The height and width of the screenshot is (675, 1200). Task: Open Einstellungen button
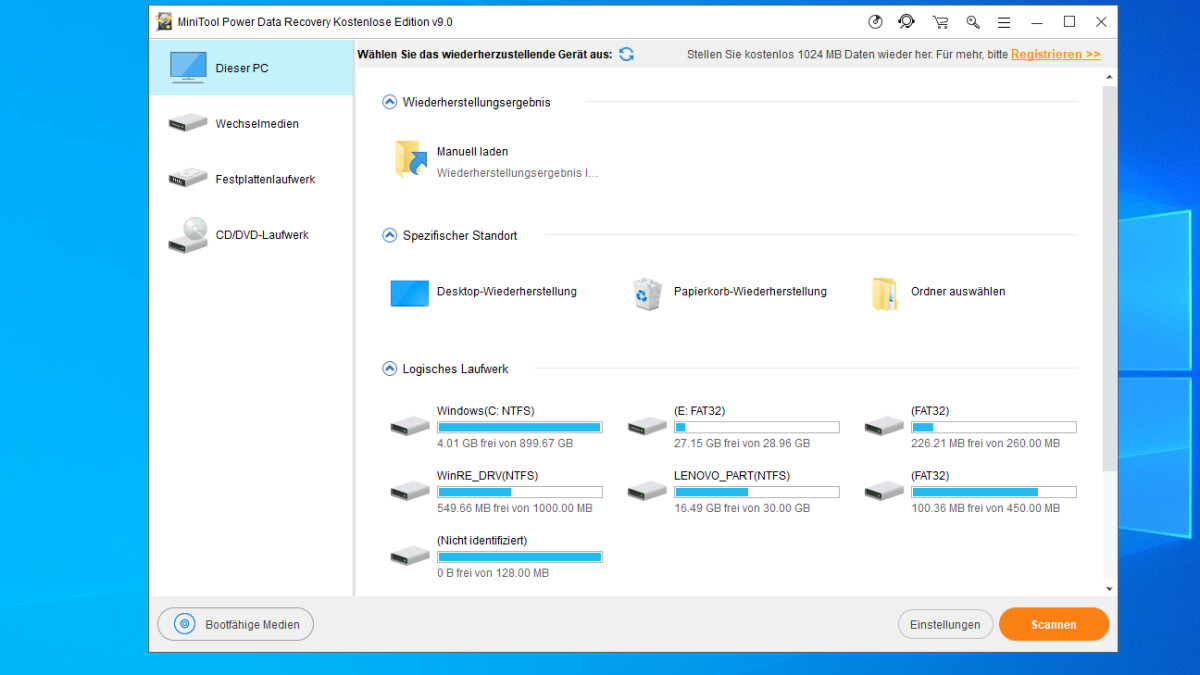pos(945,624)
